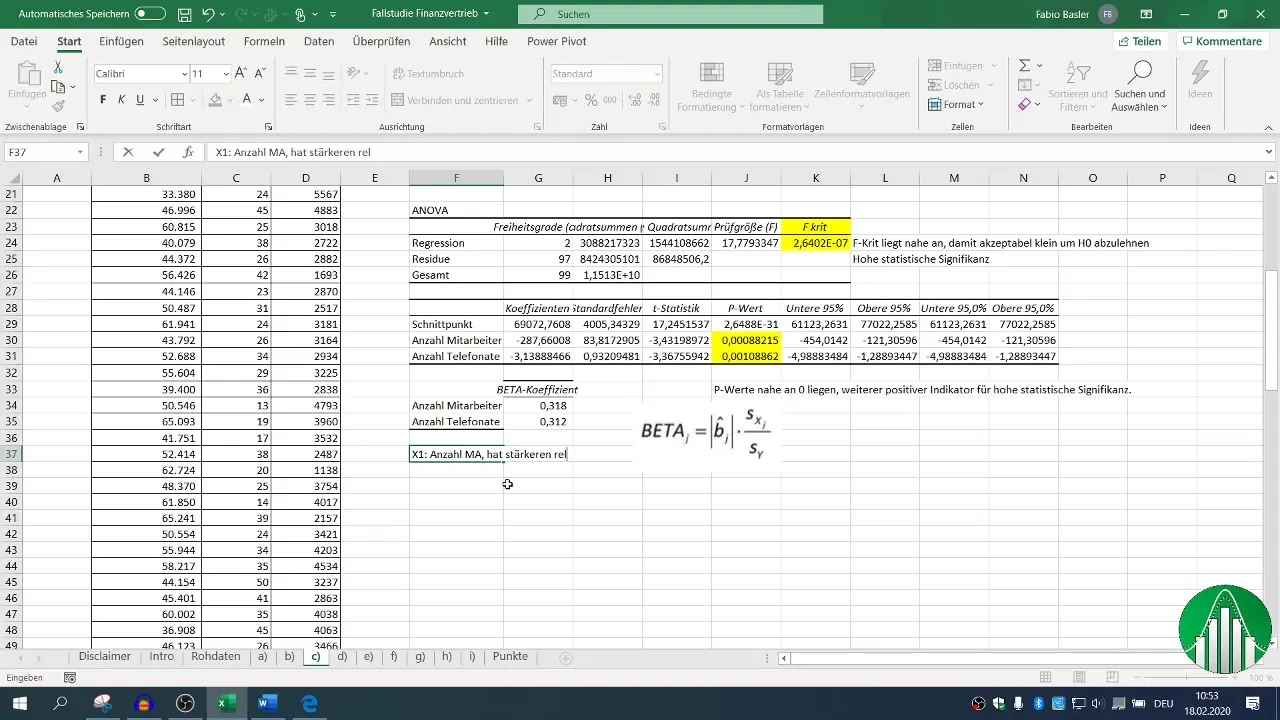Click the Ideen lightning icon

tap(1200, 80)
